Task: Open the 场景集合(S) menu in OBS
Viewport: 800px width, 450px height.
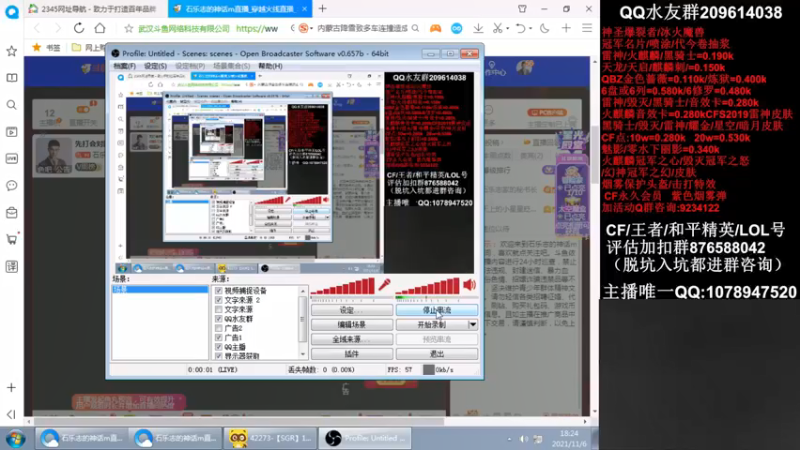Action: tap(231, 66)
